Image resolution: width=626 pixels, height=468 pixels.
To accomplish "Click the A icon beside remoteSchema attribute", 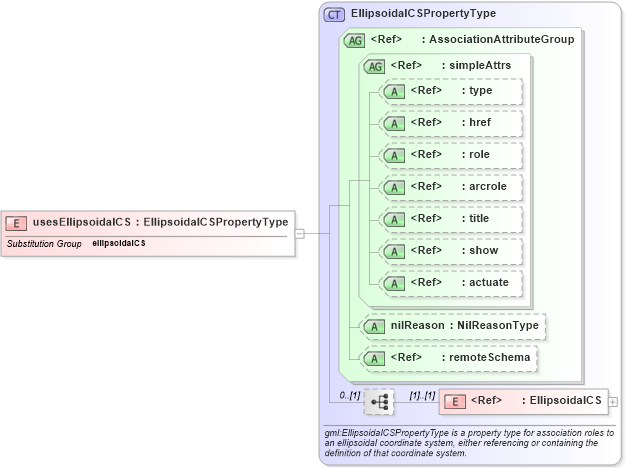I will tap(374, 359).
